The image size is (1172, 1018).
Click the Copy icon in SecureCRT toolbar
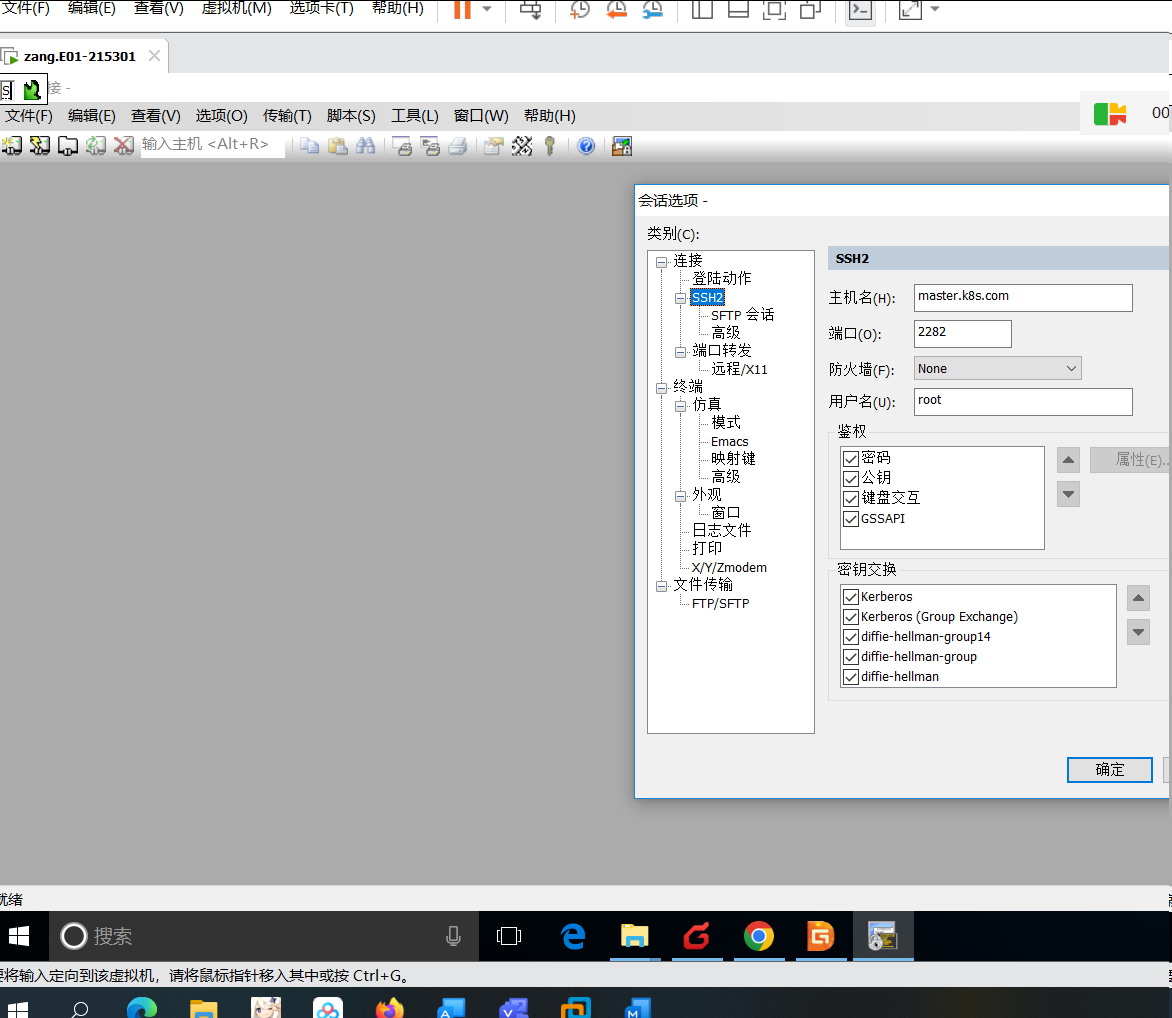tap(309, 146)
